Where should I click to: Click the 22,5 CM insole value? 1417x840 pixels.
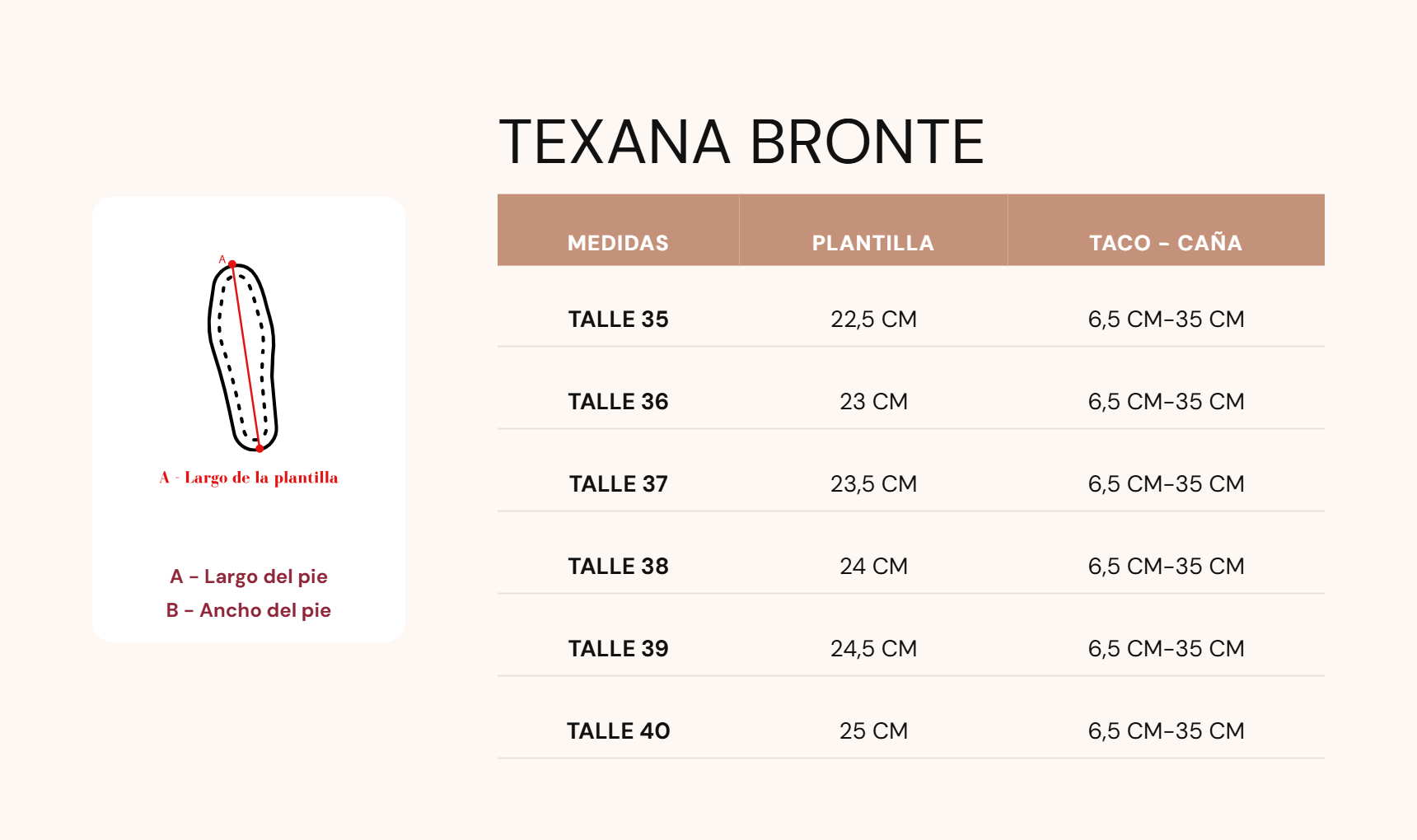click(x=873, y=320)
